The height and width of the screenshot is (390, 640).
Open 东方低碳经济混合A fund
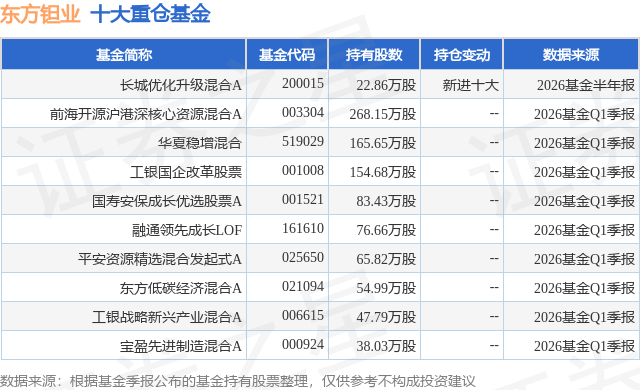pos(180,288)
